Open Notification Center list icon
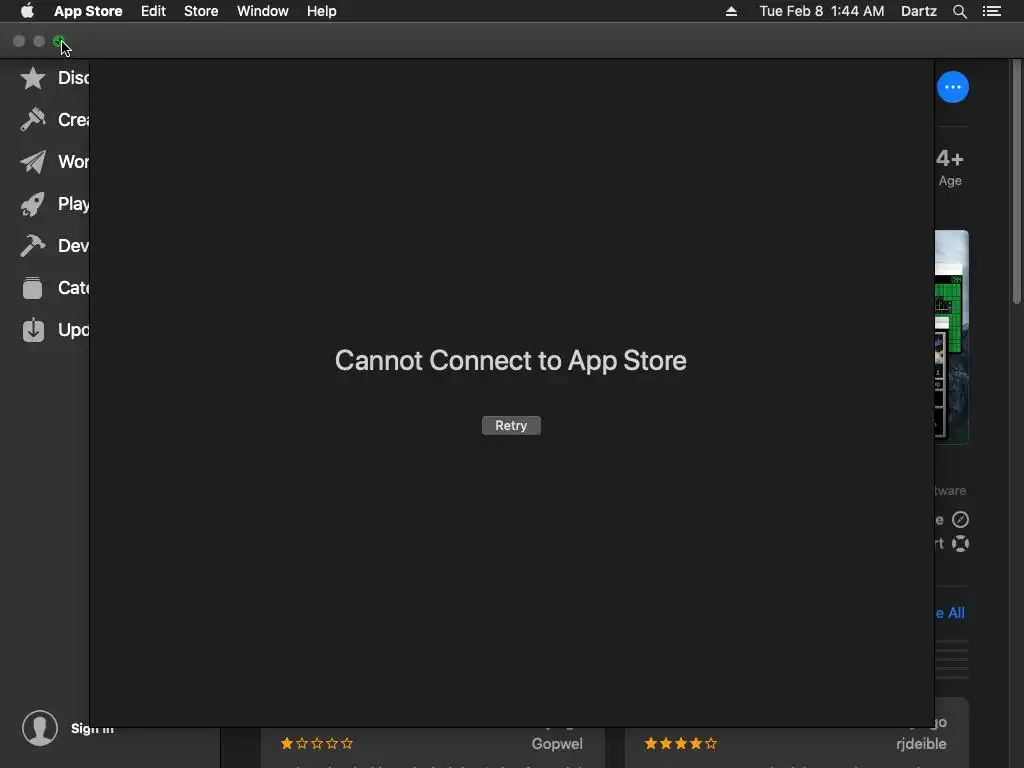Screen dimensions: 1024x768 coord(991,11)
